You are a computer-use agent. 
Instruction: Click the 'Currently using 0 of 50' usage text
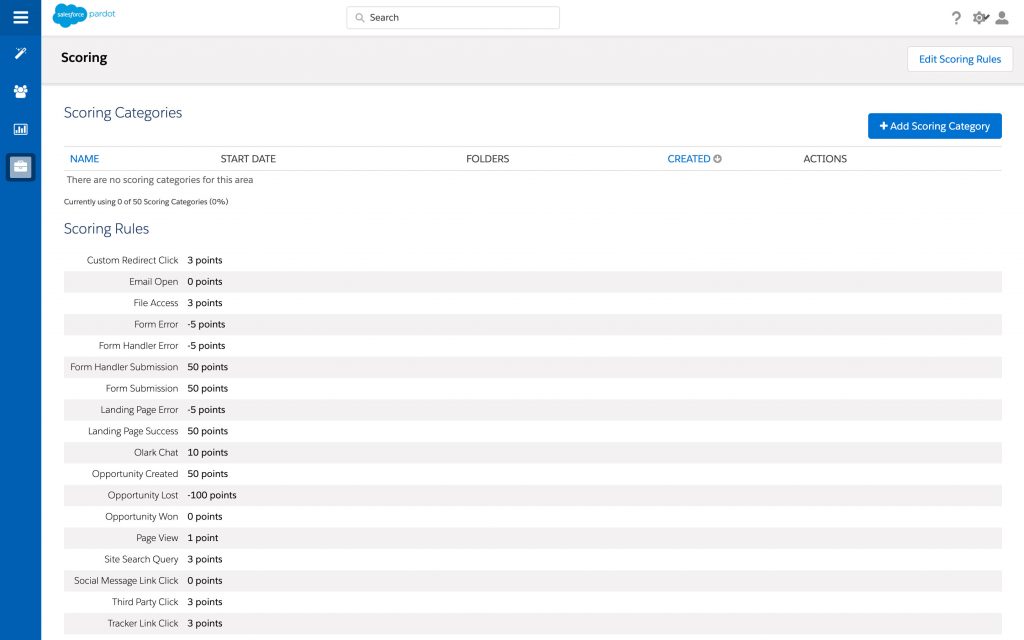coord(146,202)
